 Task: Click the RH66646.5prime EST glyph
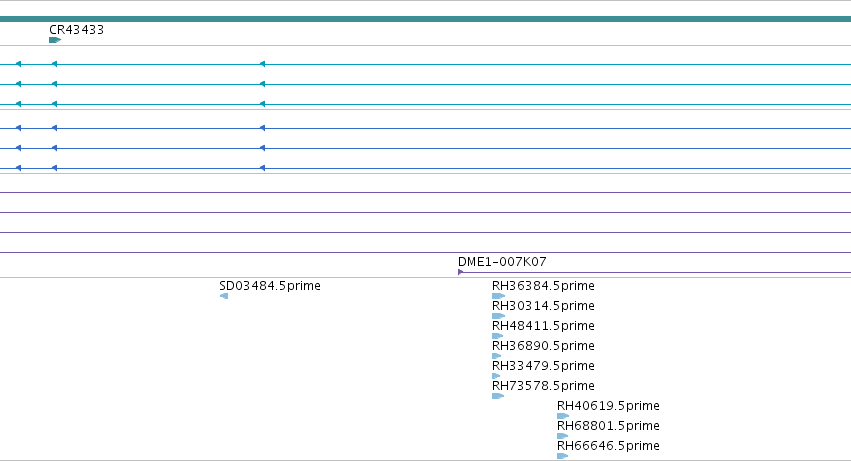point(562,456)
